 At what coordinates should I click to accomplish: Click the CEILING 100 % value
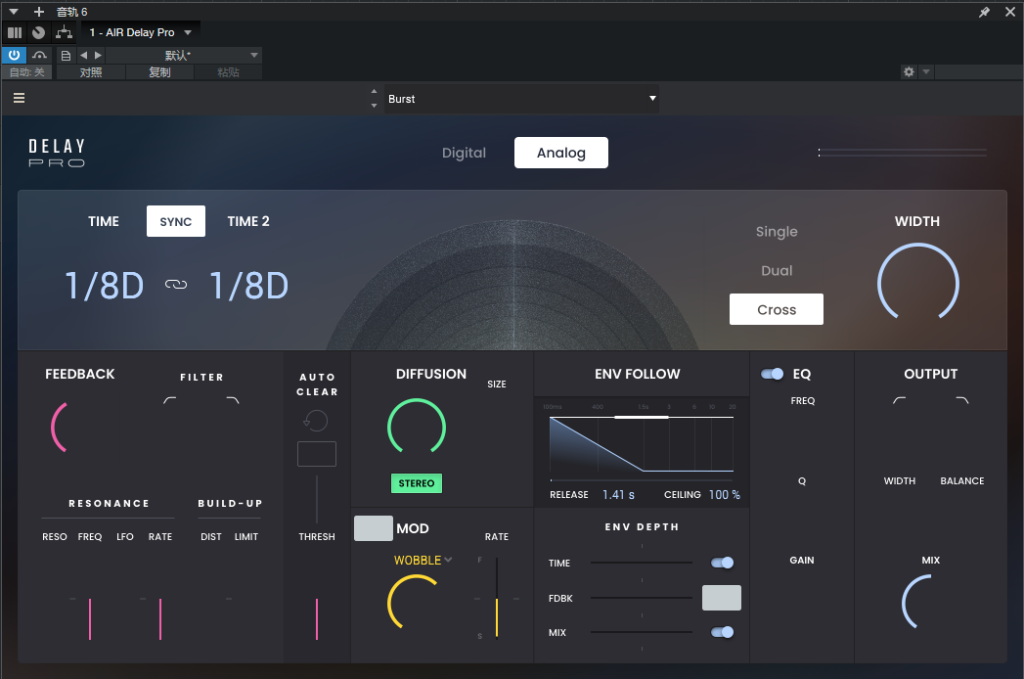(724, 495)
